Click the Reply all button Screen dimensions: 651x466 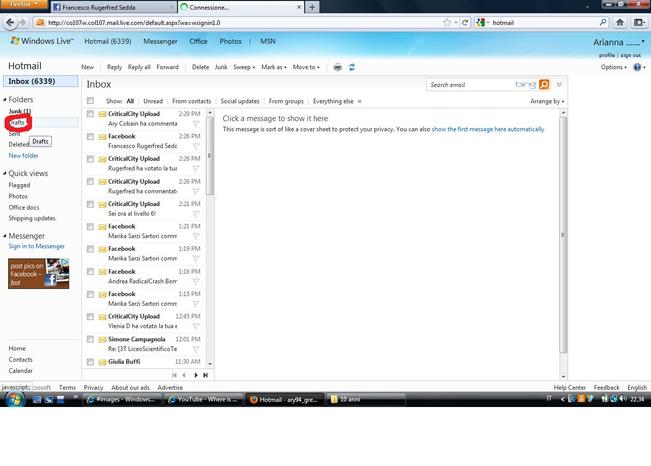(139, 67)
